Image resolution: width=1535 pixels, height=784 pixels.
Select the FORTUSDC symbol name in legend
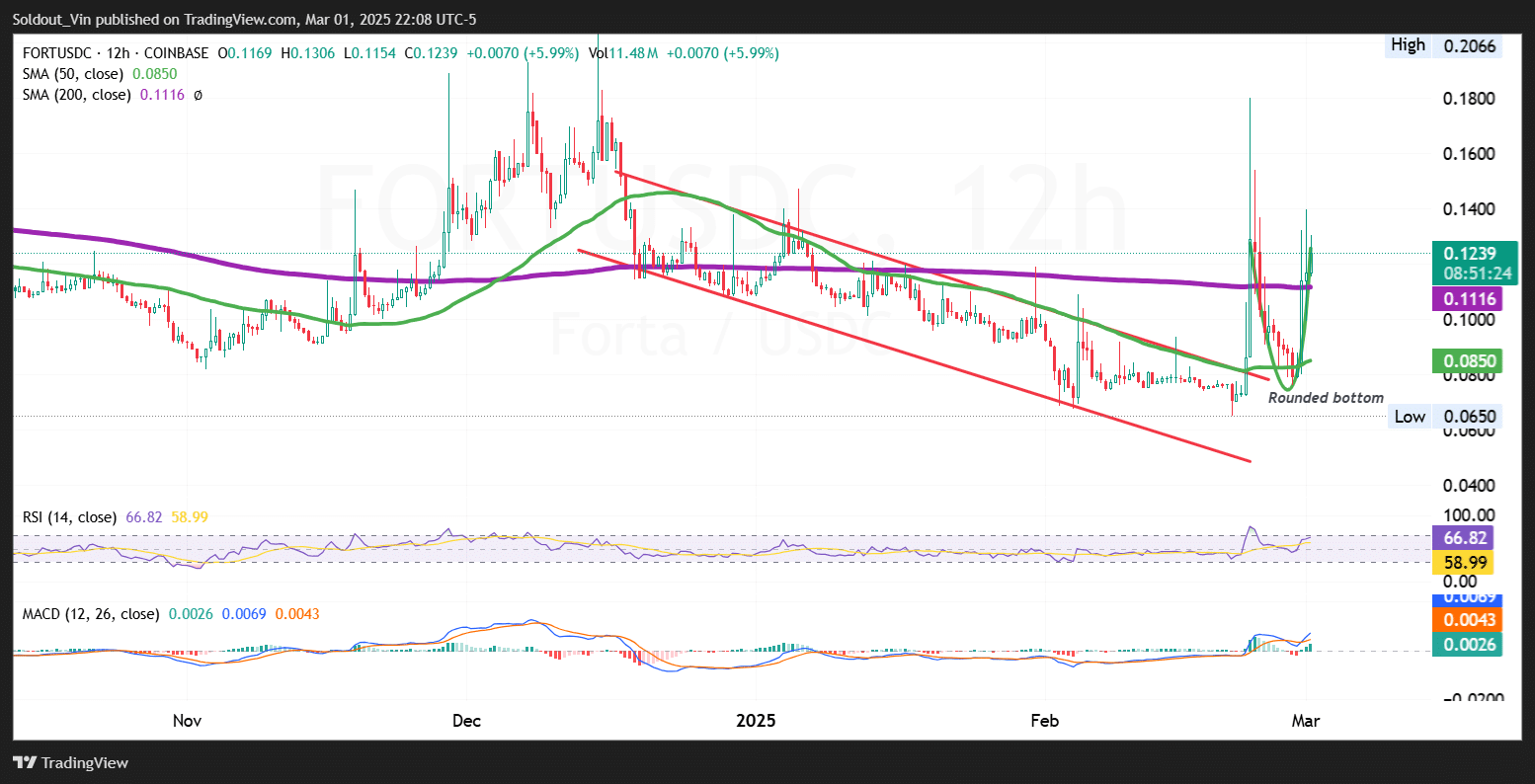click(x=57, y=53)
